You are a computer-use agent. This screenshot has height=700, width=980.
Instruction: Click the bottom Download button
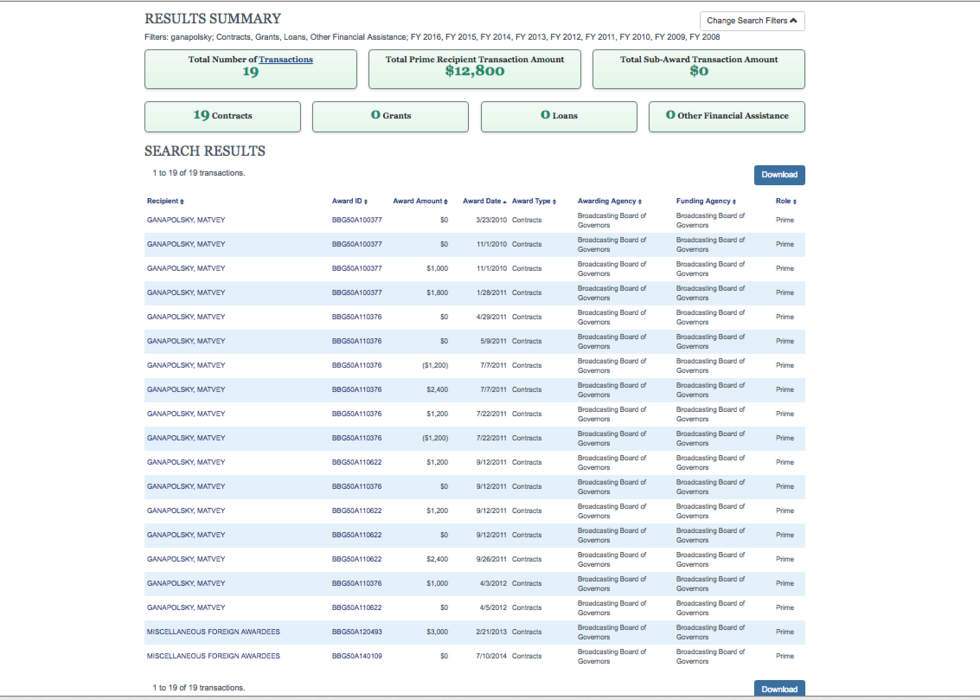779,689
